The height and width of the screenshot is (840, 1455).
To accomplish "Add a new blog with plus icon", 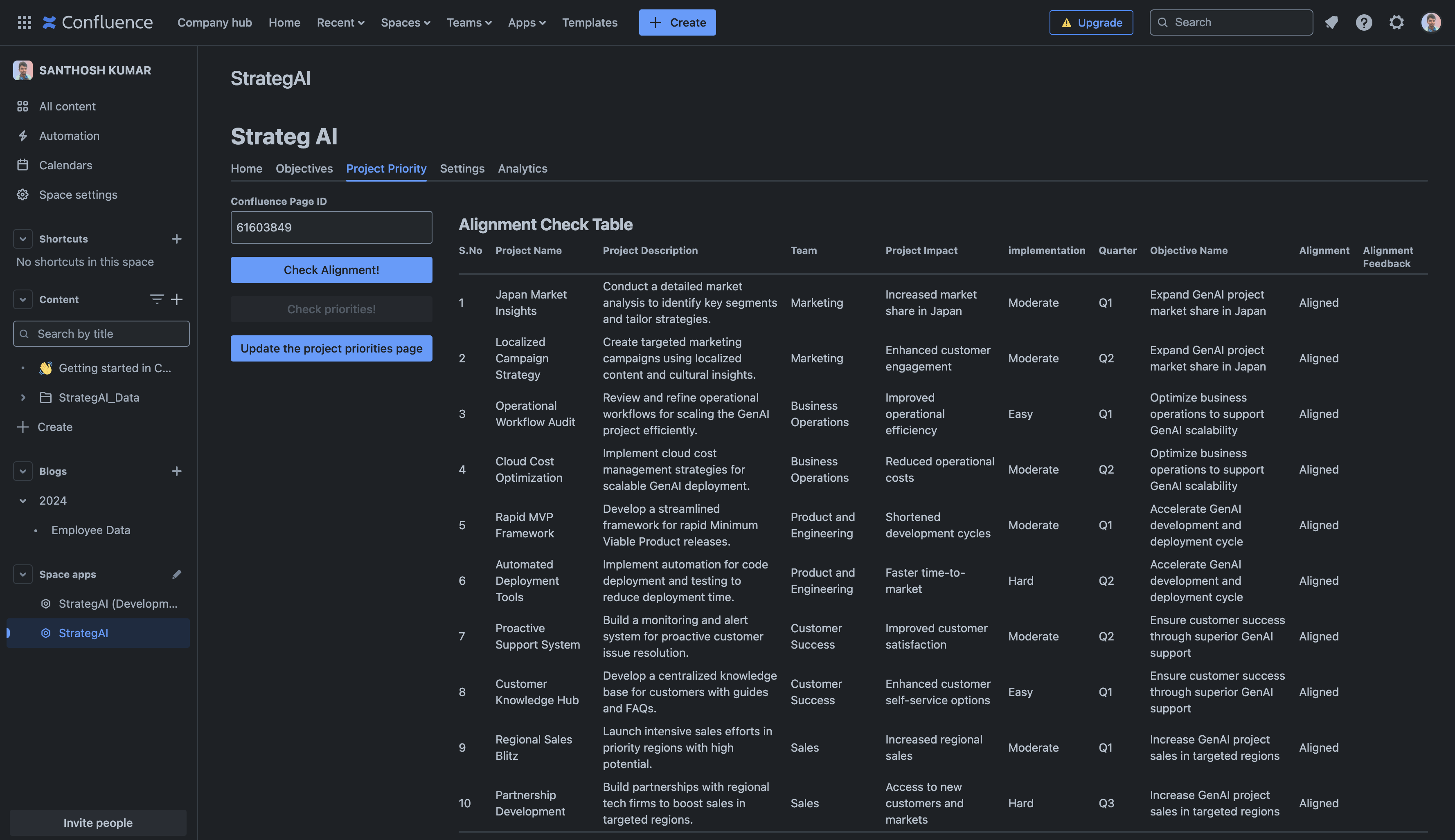I will (x=177, y=472).
